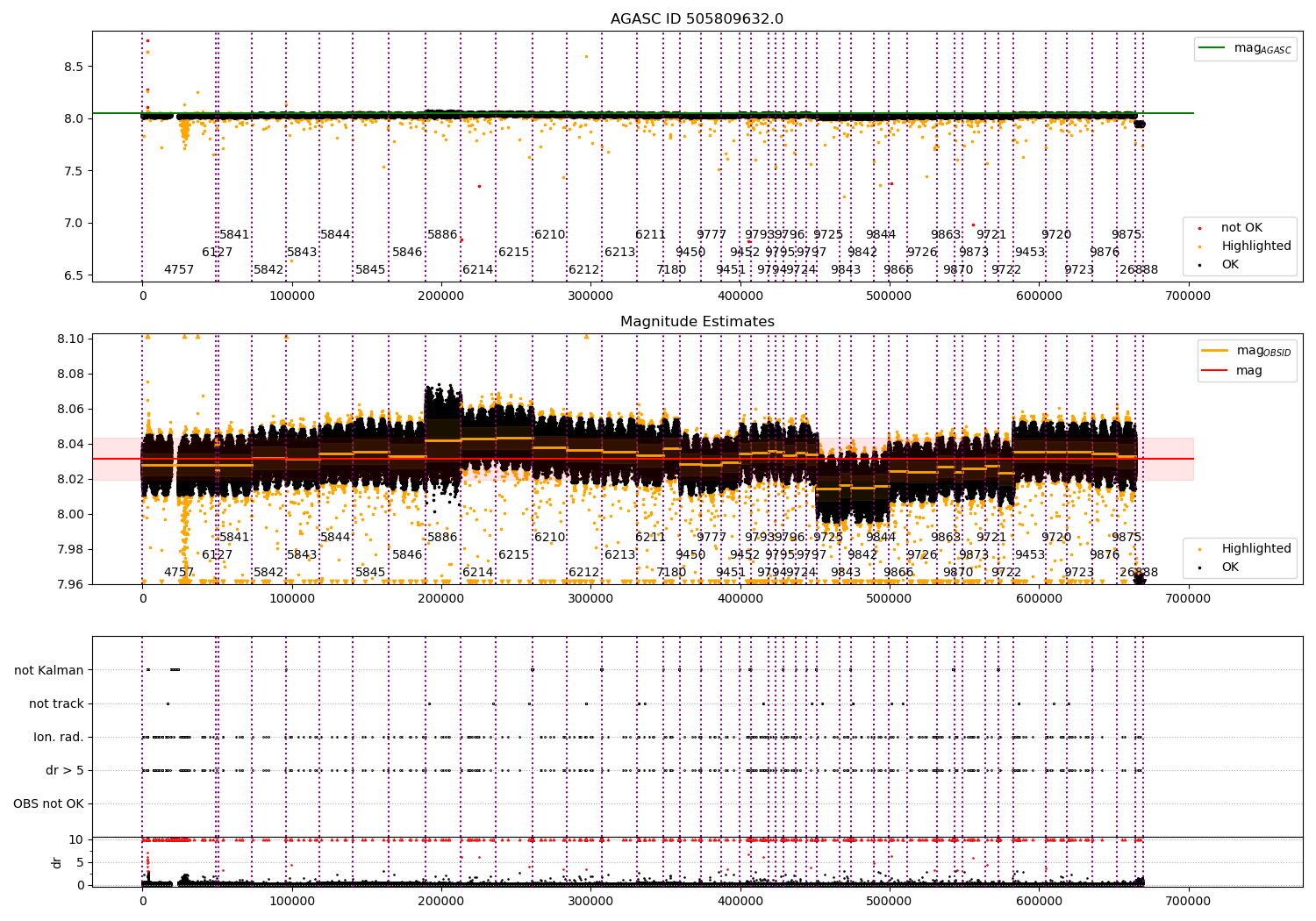
Task: Click the green line sample beside mag AGASC
Action: pos(1212,48)
